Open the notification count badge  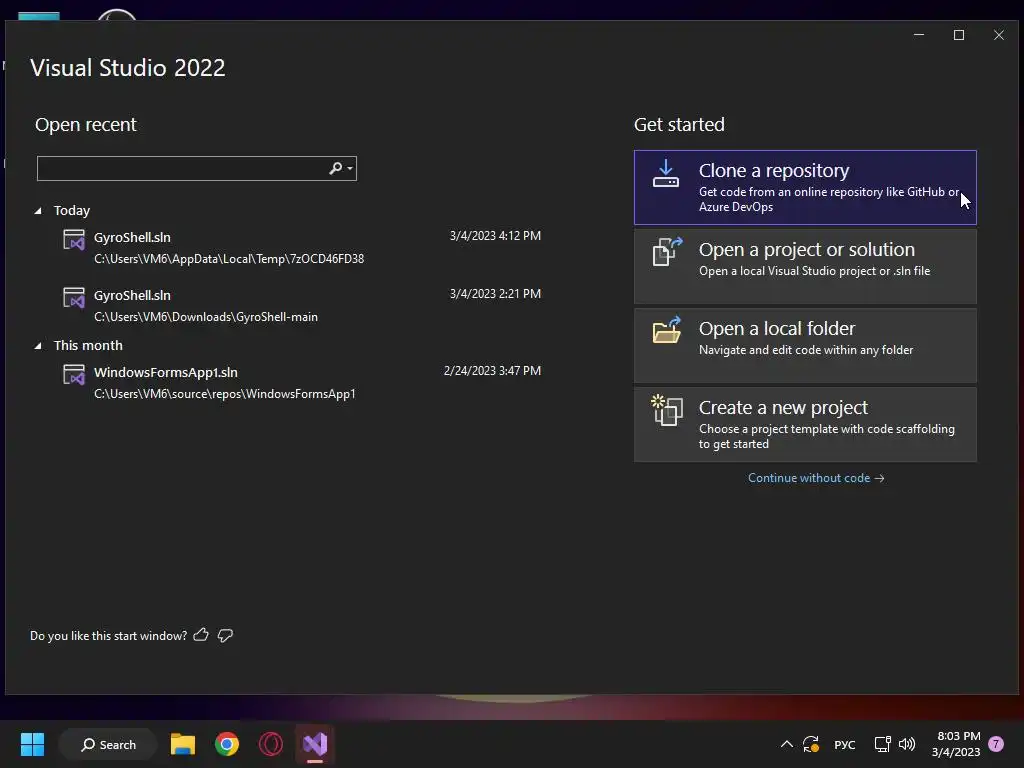[x=996, y=744]
